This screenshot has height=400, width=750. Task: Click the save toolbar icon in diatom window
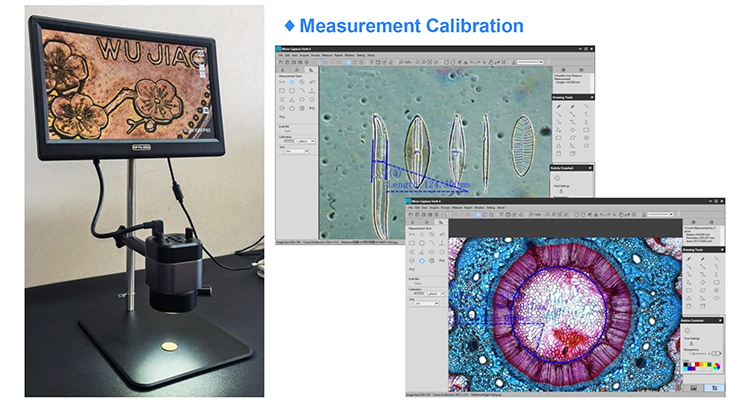(x=287, y=62)
